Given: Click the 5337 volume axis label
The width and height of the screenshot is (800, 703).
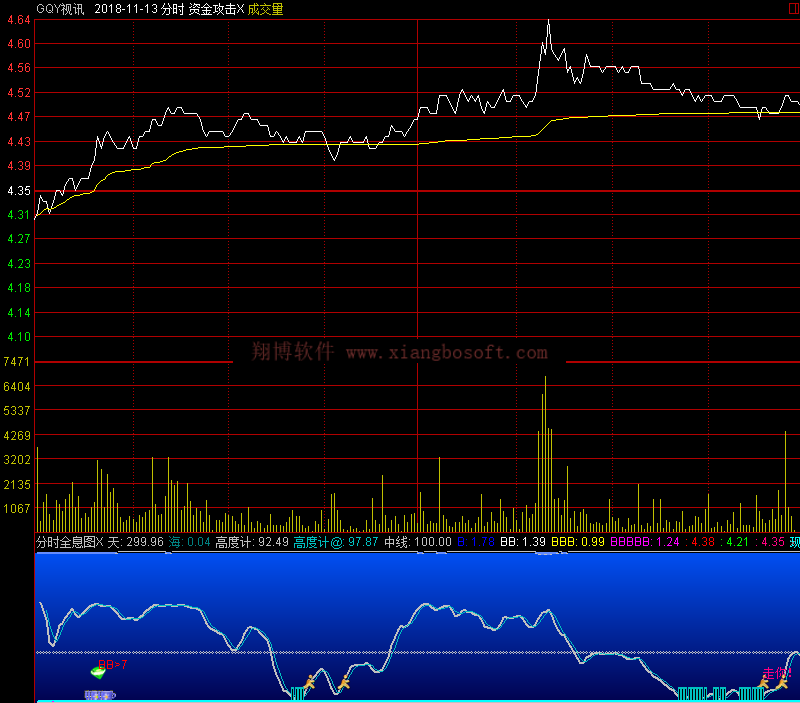Looking at the screenshot, I should point(17,411).
